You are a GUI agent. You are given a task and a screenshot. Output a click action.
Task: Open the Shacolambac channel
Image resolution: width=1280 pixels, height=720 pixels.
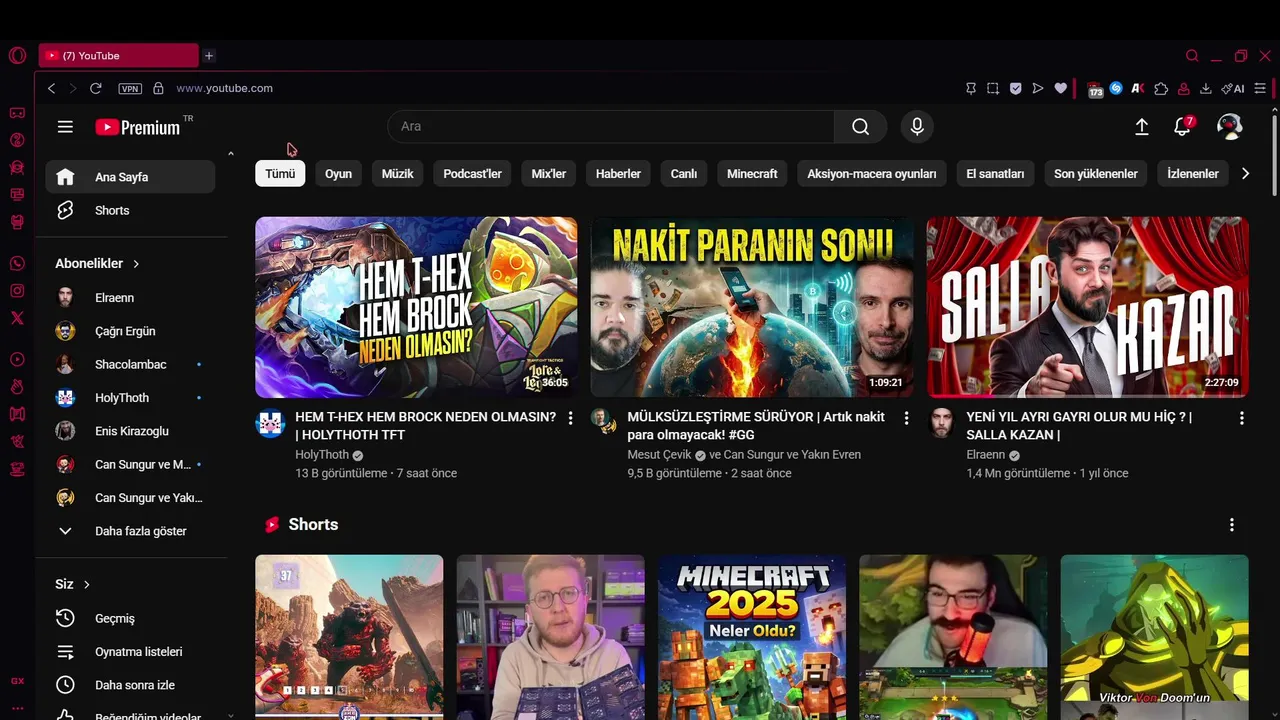coord(130,364)
